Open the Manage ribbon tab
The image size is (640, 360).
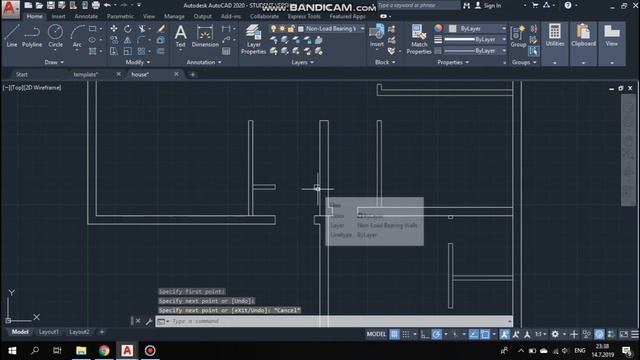tap(174, 16)
